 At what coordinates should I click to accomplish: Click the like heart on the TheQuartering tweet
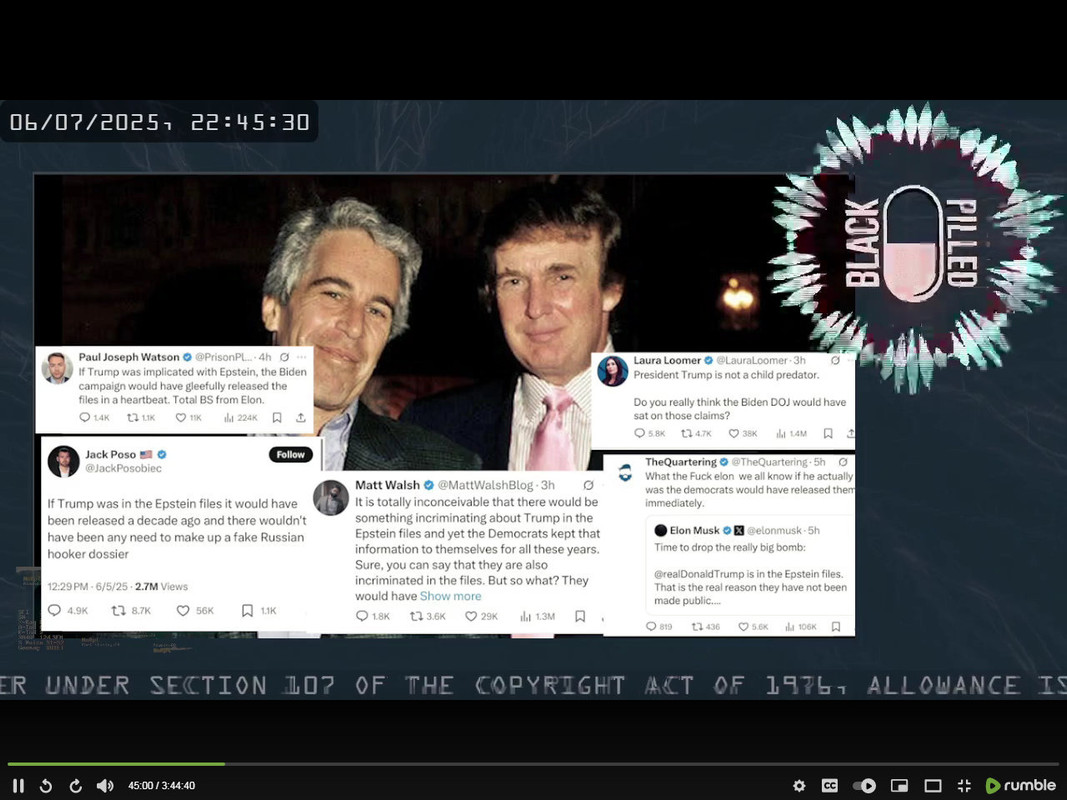tap(743, 627)
